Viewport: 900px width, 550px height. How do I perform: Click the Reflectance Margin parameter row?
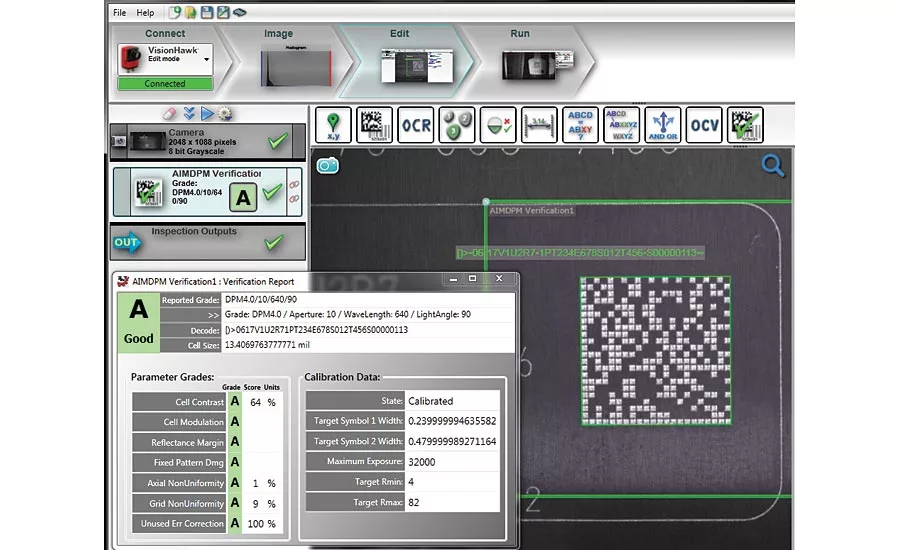pos(207,442)
